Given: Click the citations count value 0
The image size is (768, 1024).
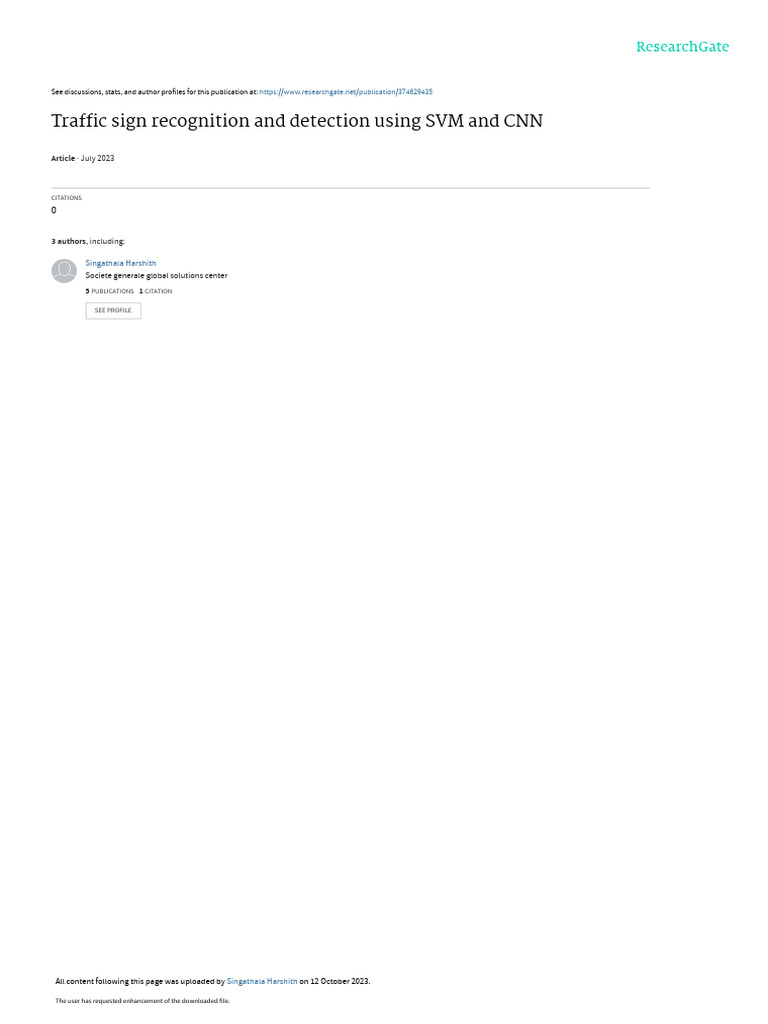Looking at the screenshot, I should point(54,210).
